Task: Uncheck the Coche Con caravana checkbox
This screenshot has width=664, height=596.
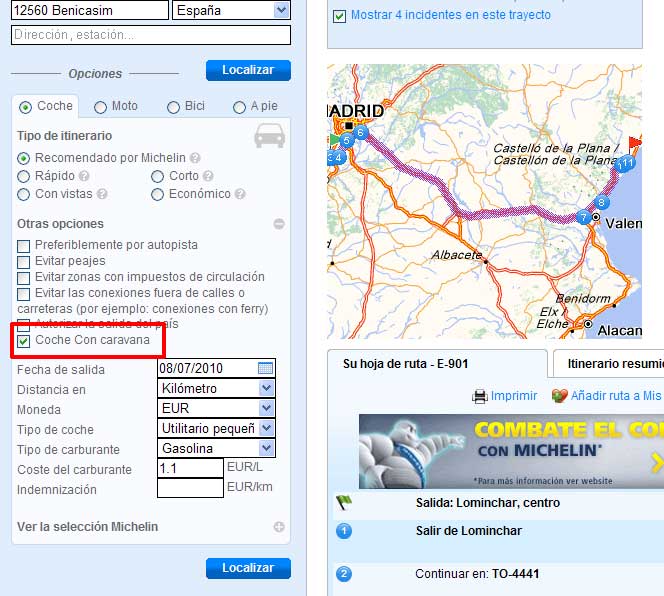Action: [24, 341]
